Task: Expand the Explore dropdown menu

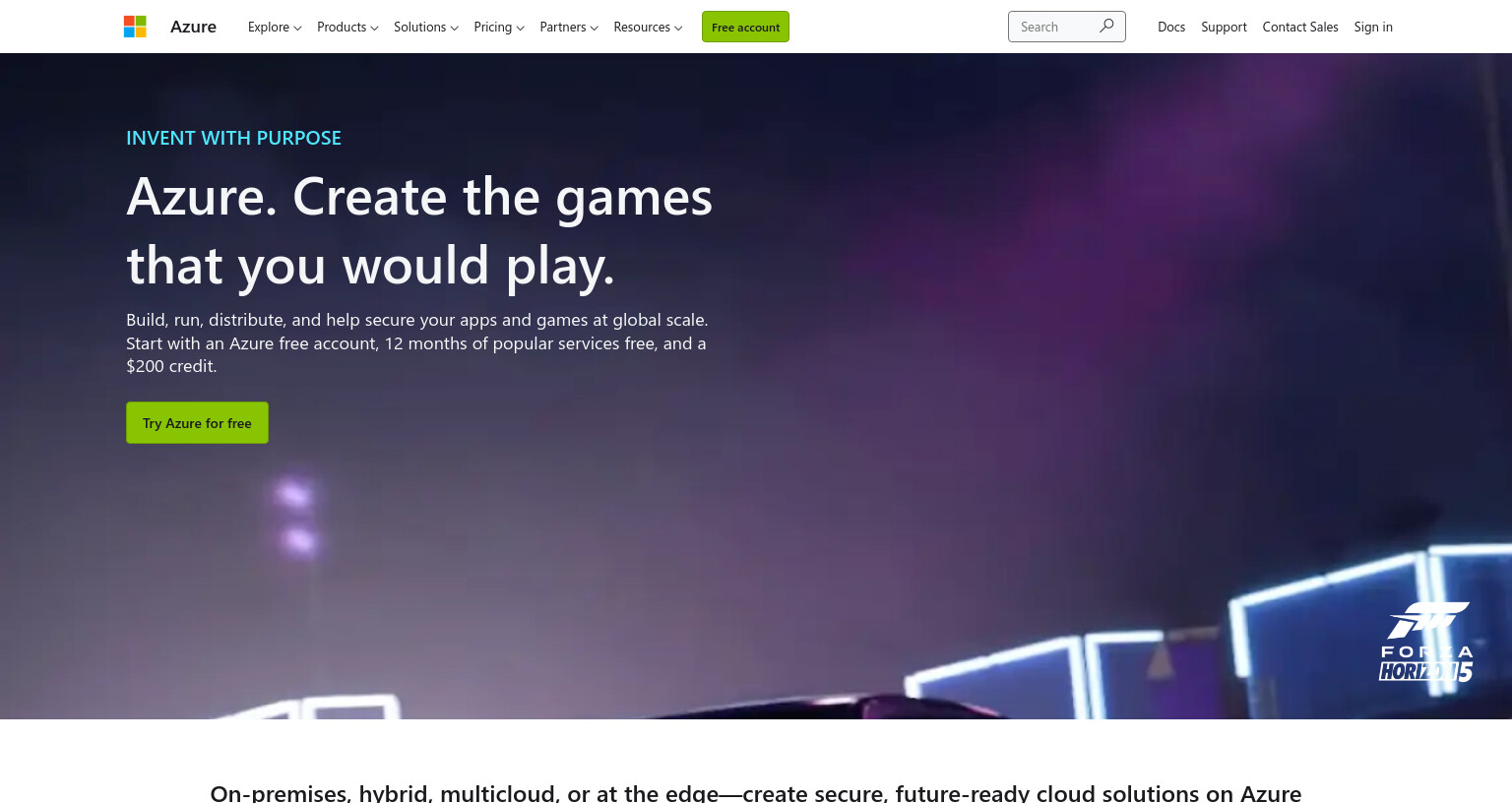Action: tap(275, 27)
